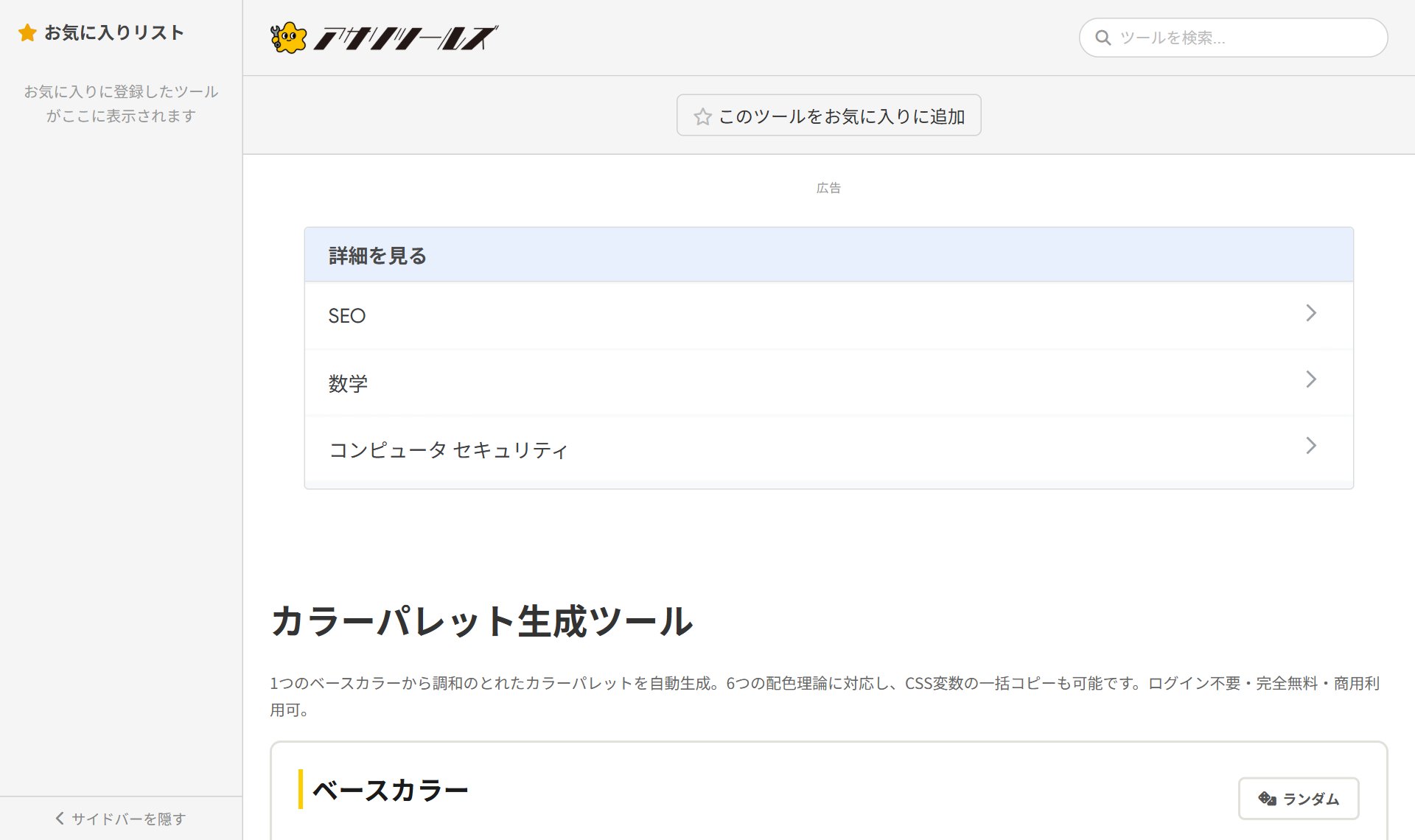Image resolution: width=1415 pixels, height=840 pixels.
Task: Click the ベースカラー section heading
Action: tap(391, 790)
